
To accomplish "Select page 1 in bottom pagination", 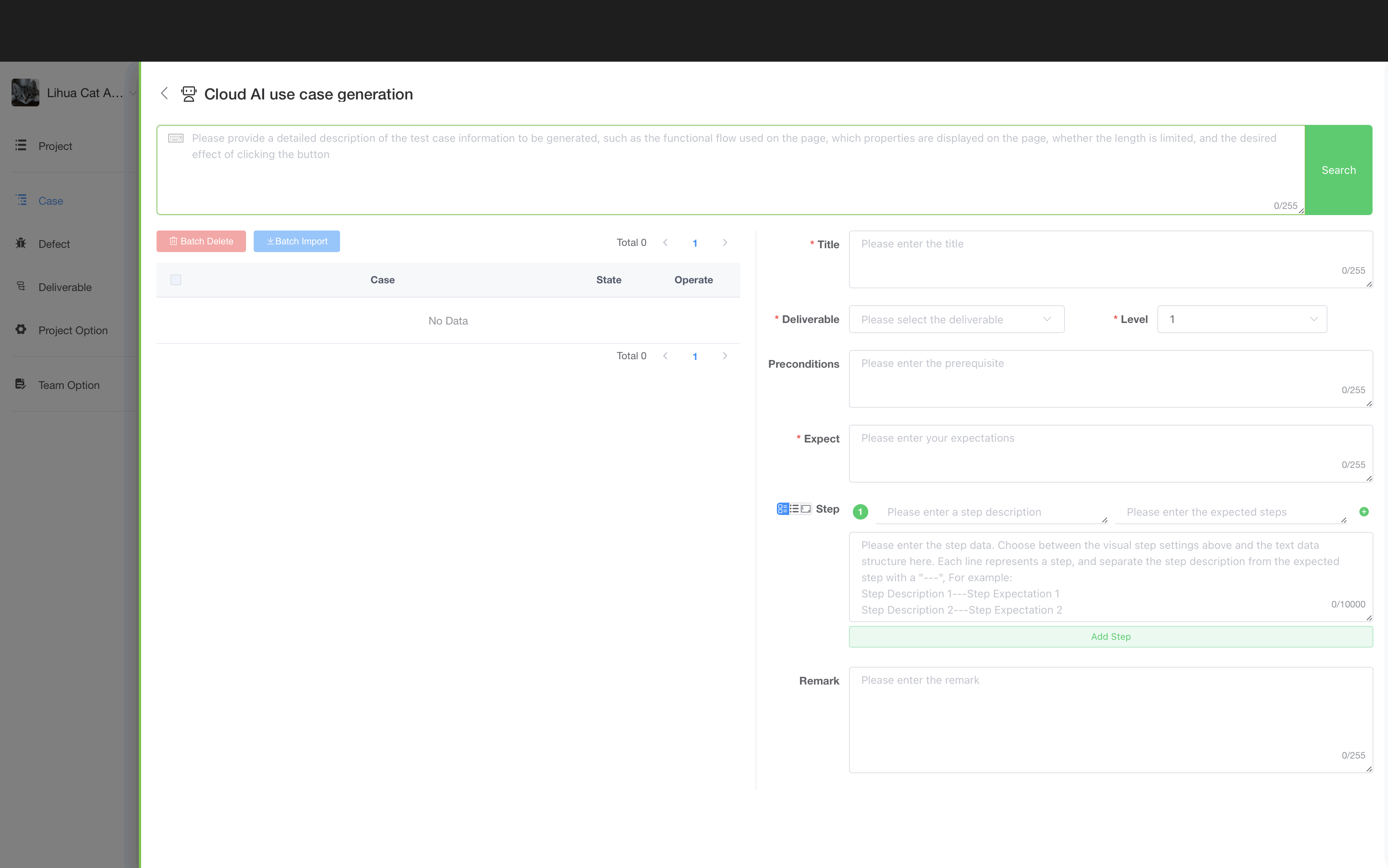I will (695, 357).
